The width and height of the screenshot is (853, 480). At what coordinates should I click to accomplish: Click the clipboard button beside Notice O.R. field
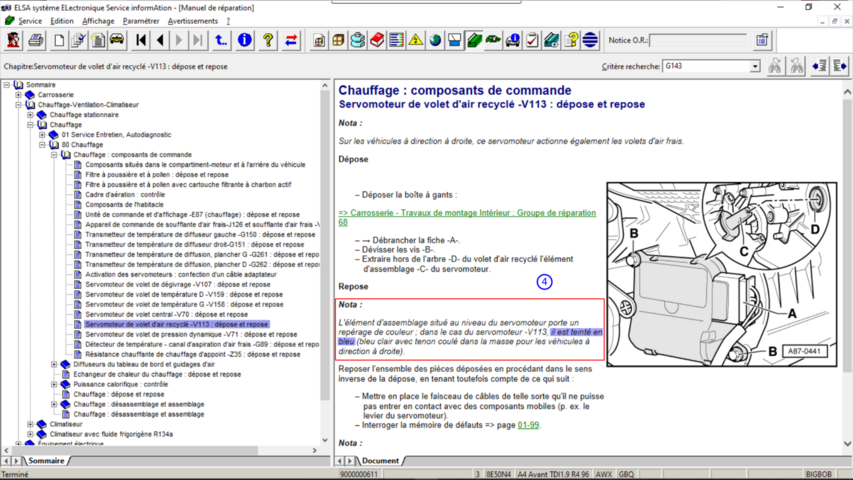[x=762, y=40]
